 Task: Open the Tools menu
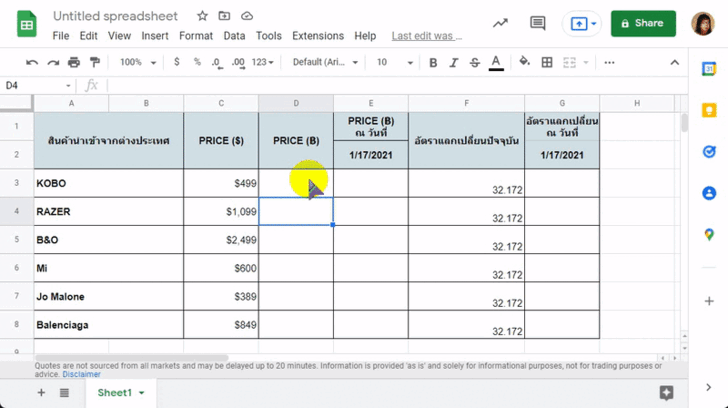pos(269,36)
